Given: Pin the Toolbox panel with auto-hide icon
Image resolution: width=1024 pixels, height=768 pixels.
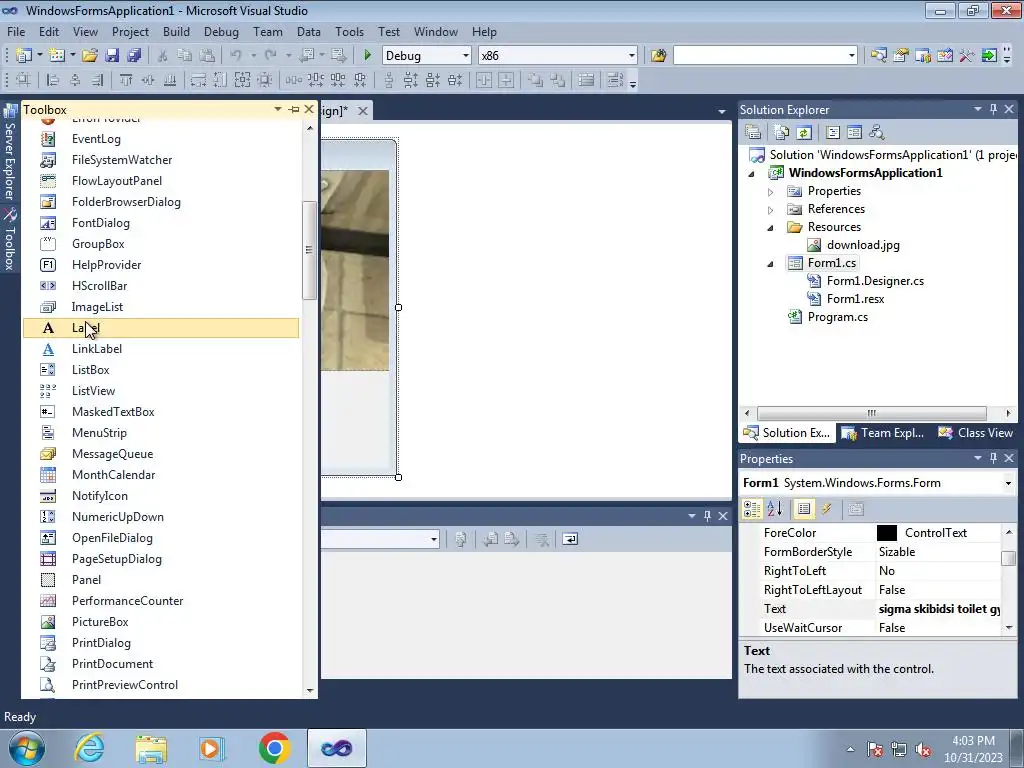Looking at the screenshot, I should coord(294,110).
